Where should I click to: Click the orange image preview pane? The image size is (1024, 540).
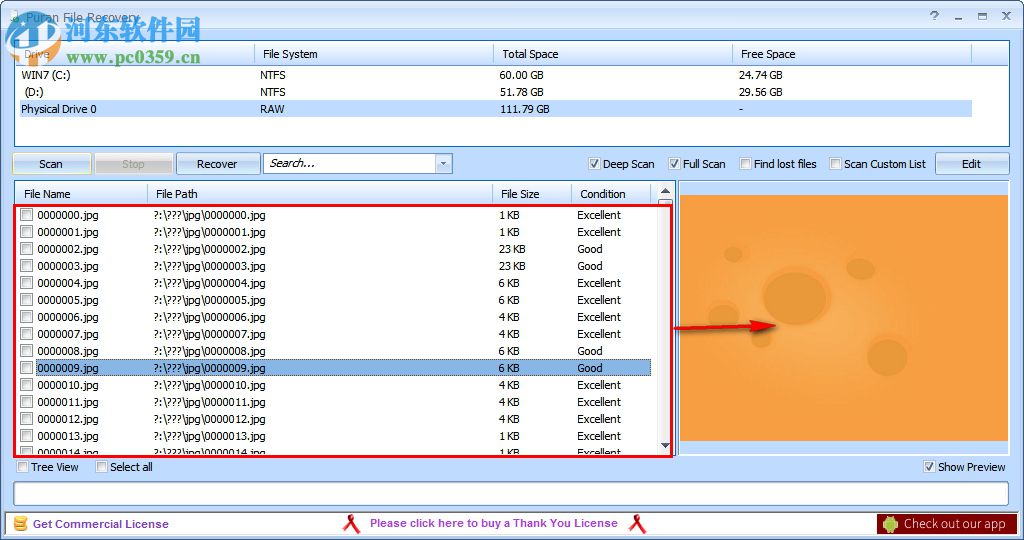(844, 318)
